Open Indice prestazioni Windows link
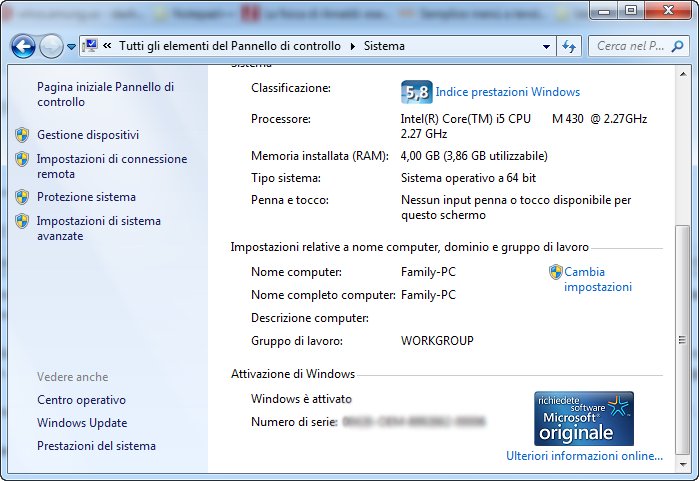The width and height of the screenshot is (699, 481). click(508, 92)
